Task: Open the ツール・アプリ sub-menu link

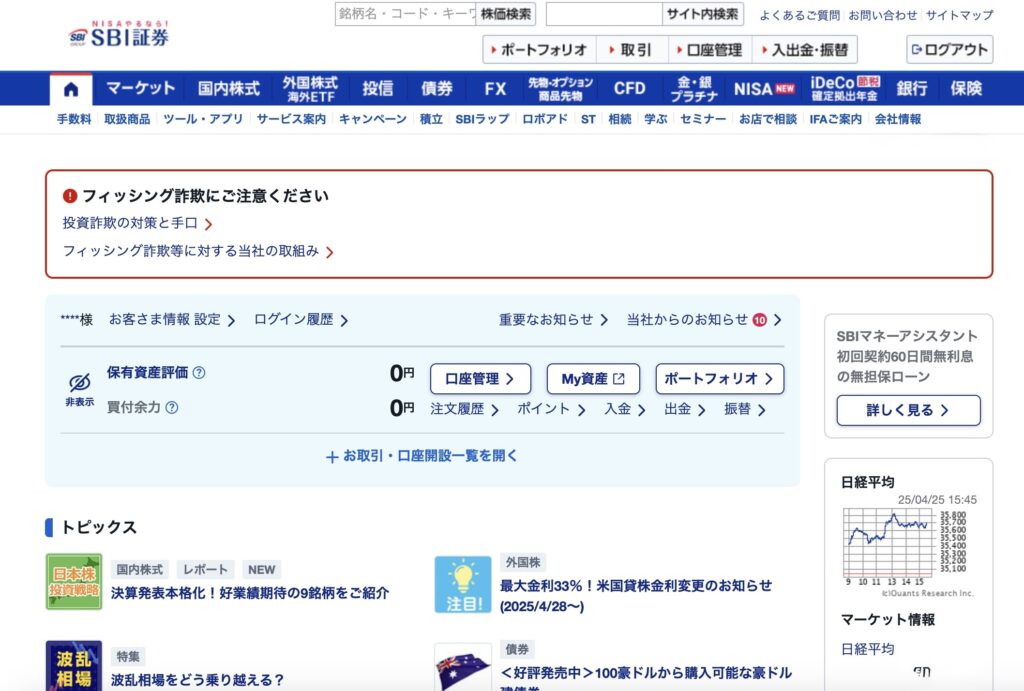Action: click(203, 120)
